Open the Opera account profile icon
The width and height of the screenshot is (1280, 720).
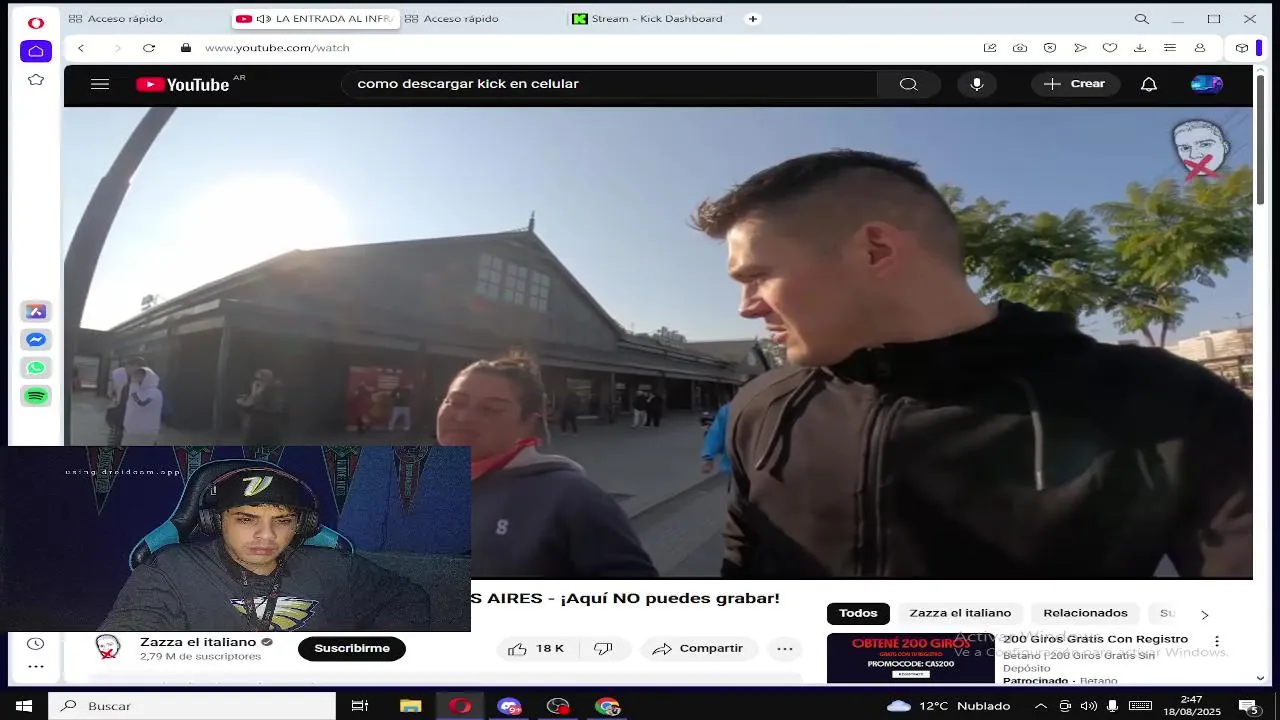click(x=1200, y=48)
